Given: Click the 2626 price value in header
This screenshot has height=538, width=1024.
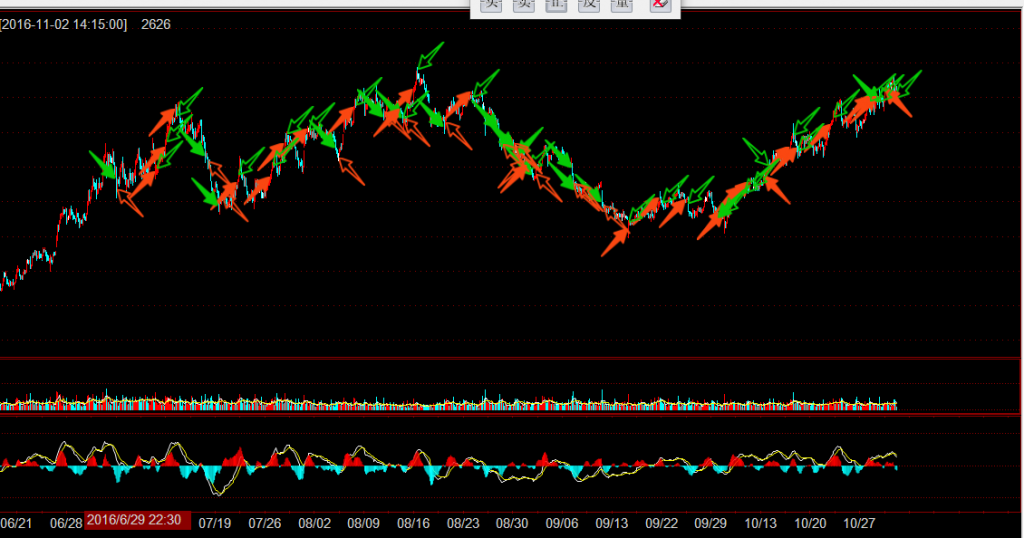Looking at the screenshot, I should point(156,24).
